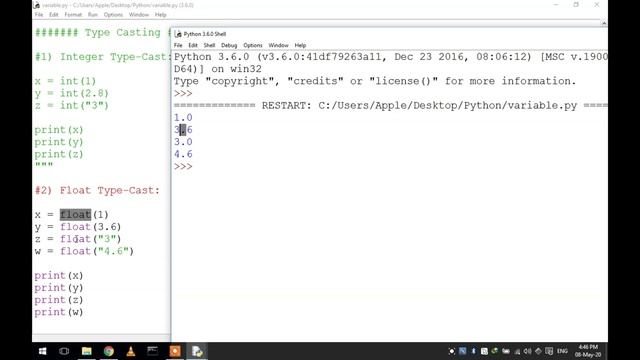Open the editor window's File menu

click(39, 15)
